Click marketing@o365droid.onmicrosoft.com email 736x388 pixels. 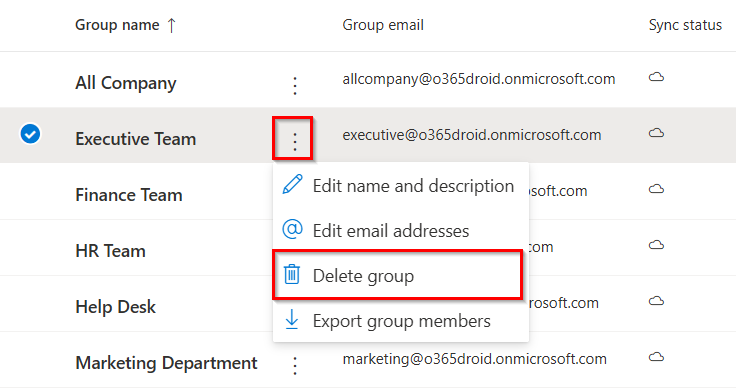[475, 359]
